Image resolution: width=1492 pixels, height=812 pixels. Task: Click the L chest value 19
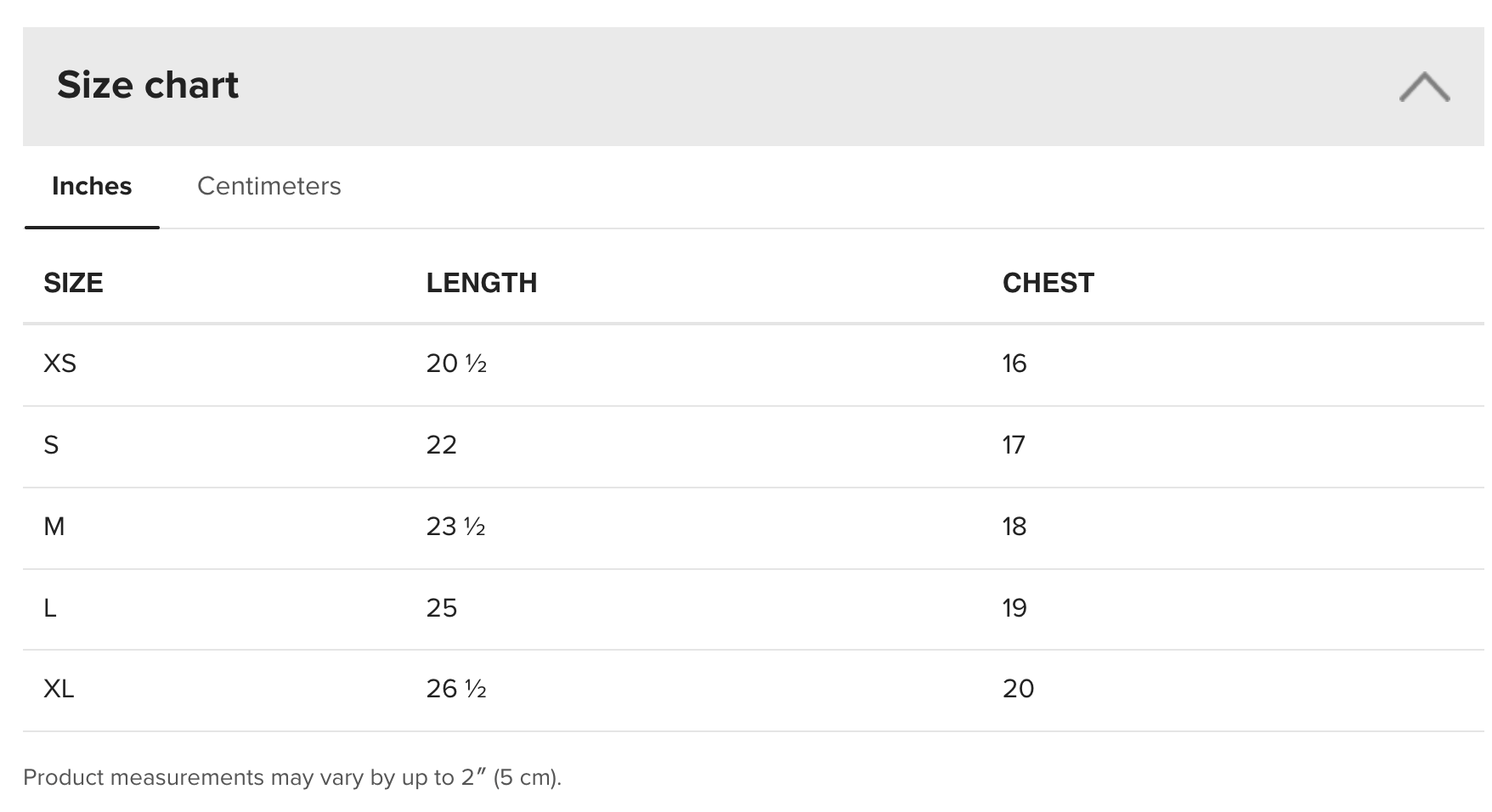point(1014,608)
